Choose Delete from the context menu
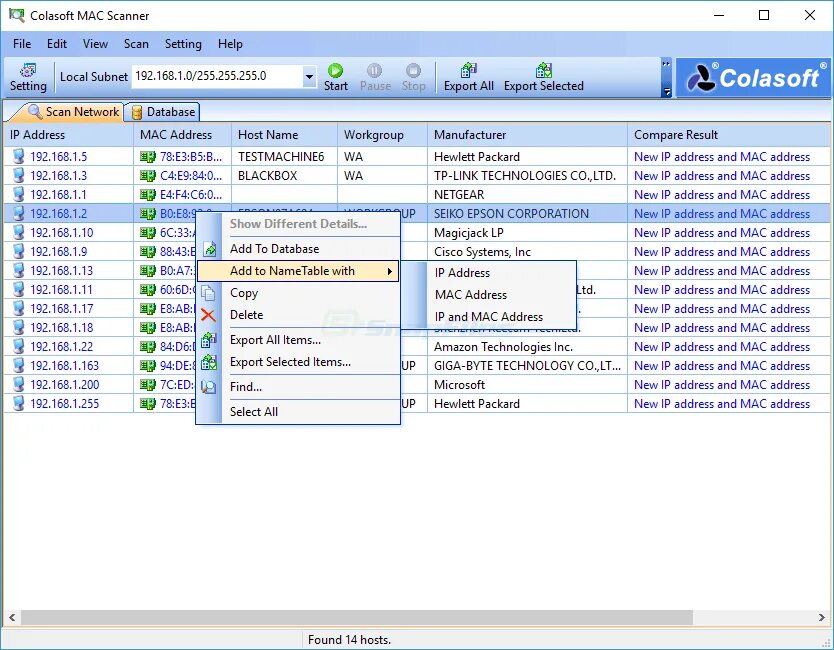Viewport: 834px width, 650px height. click(298, 315)
